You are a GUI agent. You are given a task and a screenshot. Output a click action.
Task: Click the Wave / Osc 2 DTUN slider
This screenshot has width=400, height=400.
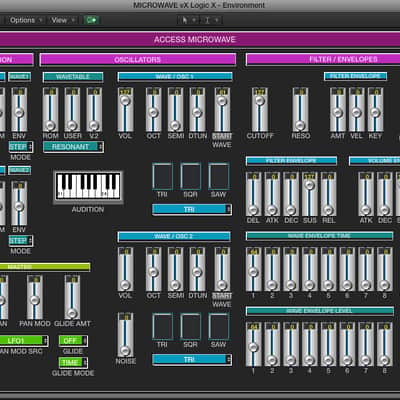click(197, 269)
